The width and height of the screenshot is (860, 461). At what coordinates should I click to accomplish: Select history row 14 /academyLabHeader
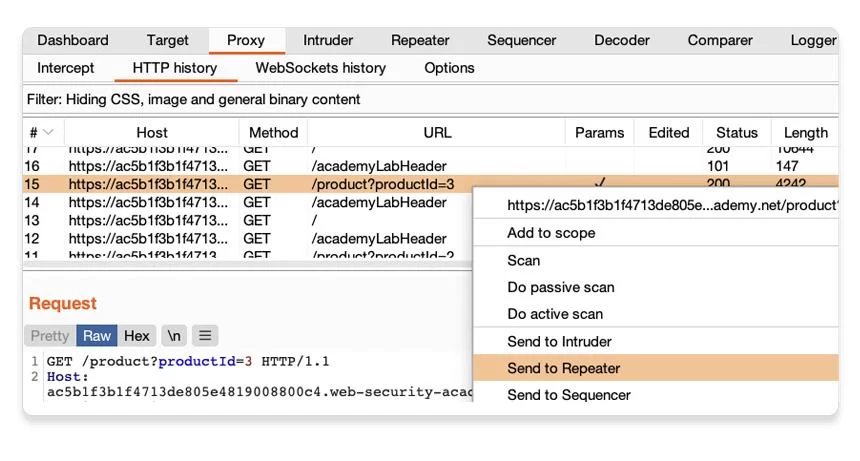coord(247,202)
